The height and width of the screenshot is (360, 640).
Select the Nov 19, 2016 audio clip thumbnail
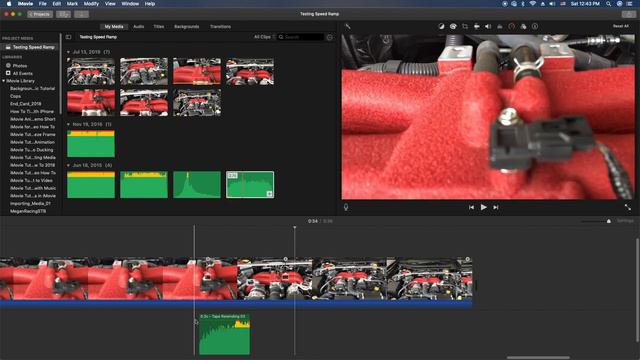91,144
